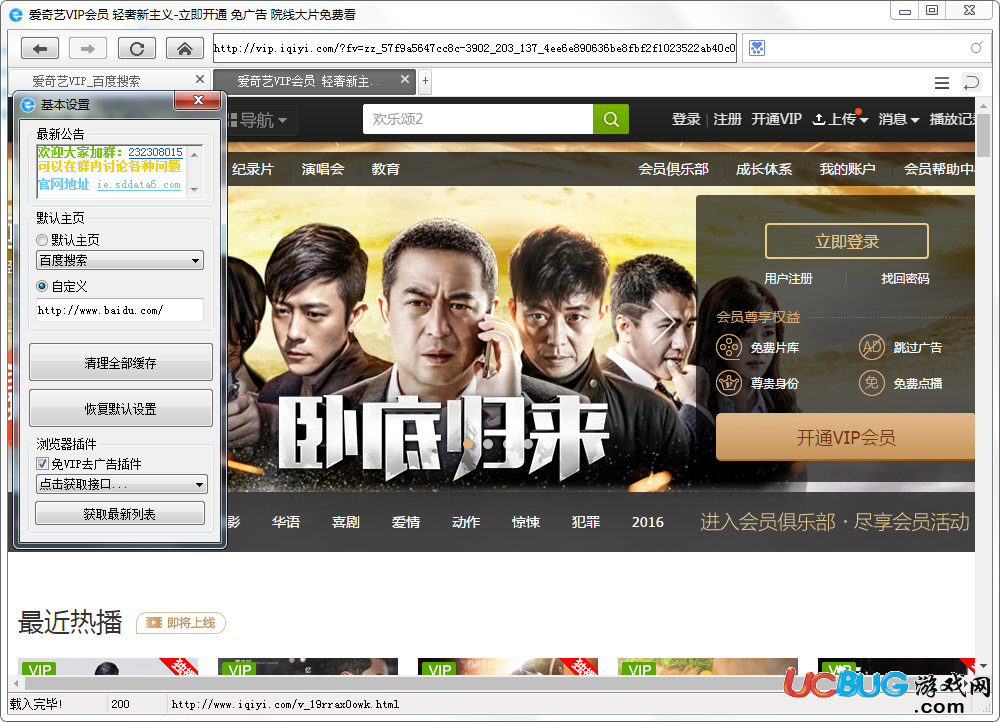The width and height of the screenshot is (1000, 722).
Task: Click the search magnifier icon in right toolbar field
Action: click(976, 48)
